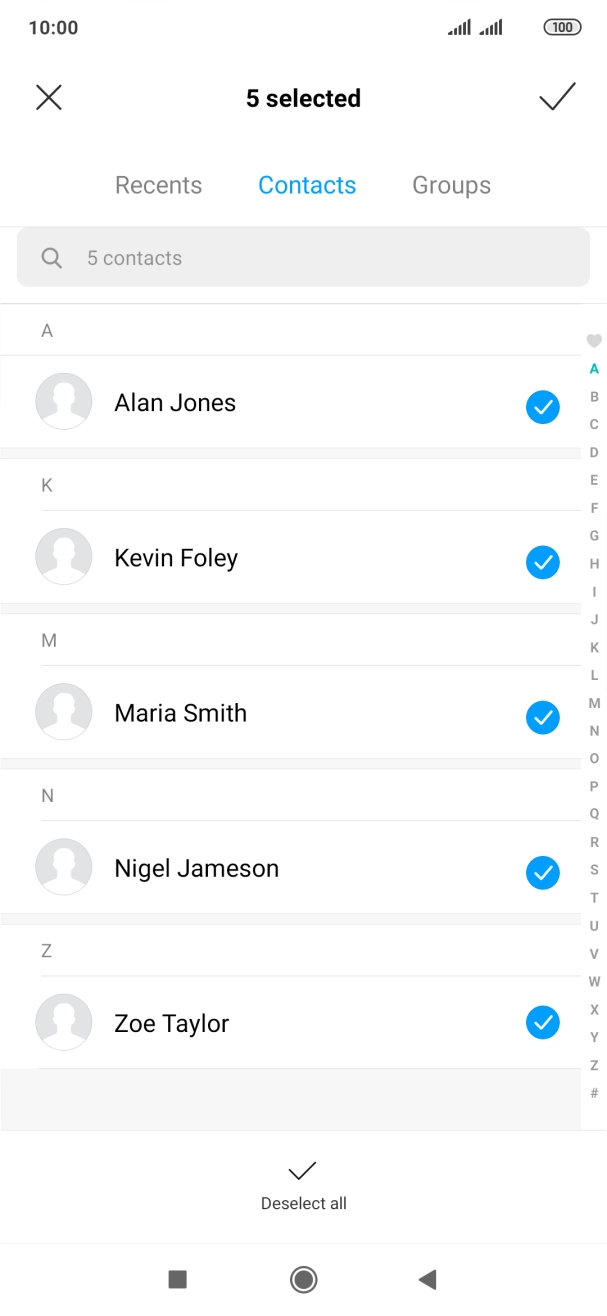This screenshot has width=607, height=1316.
Task: Switch to the Recents tab
Action: tap(158, 185)
